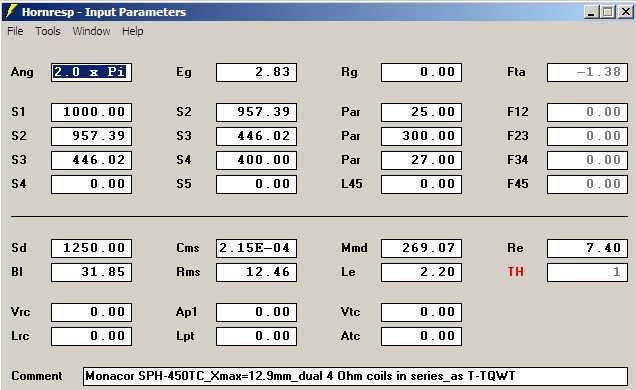The image size is (636, 390).
Task: Click the Rms field 12.46
Action: (x=256, y=272)
